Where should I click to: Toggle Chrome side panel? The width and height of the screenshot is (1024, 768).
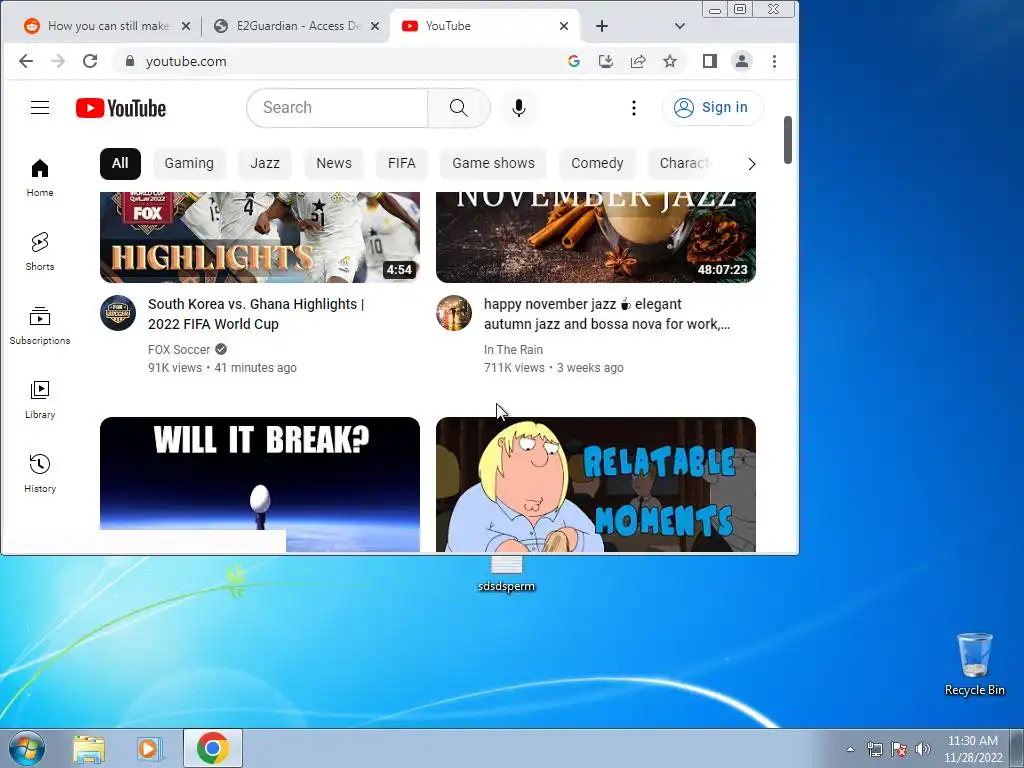point(709,61)
